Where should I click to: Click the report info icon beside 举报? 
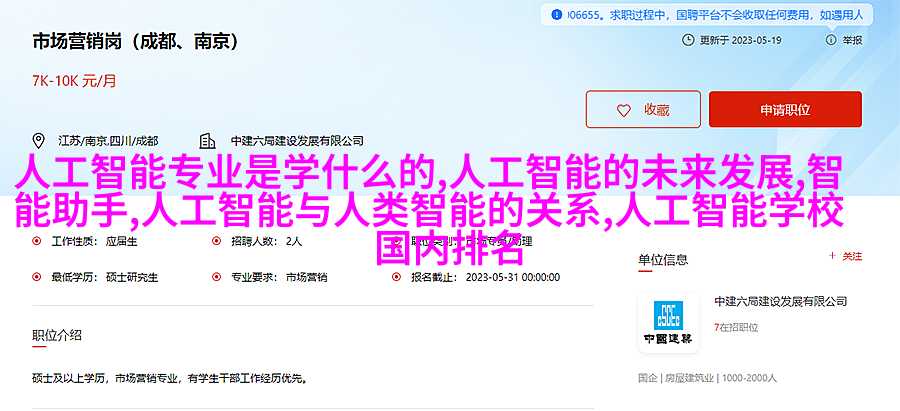[x=831, y=40]
